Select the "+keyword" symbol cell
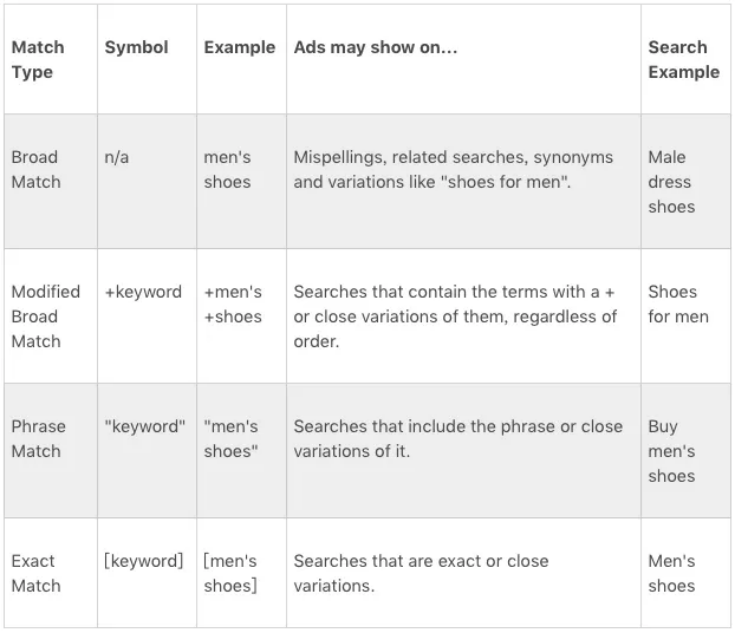735x633 pixels. [x=143, y=292]
